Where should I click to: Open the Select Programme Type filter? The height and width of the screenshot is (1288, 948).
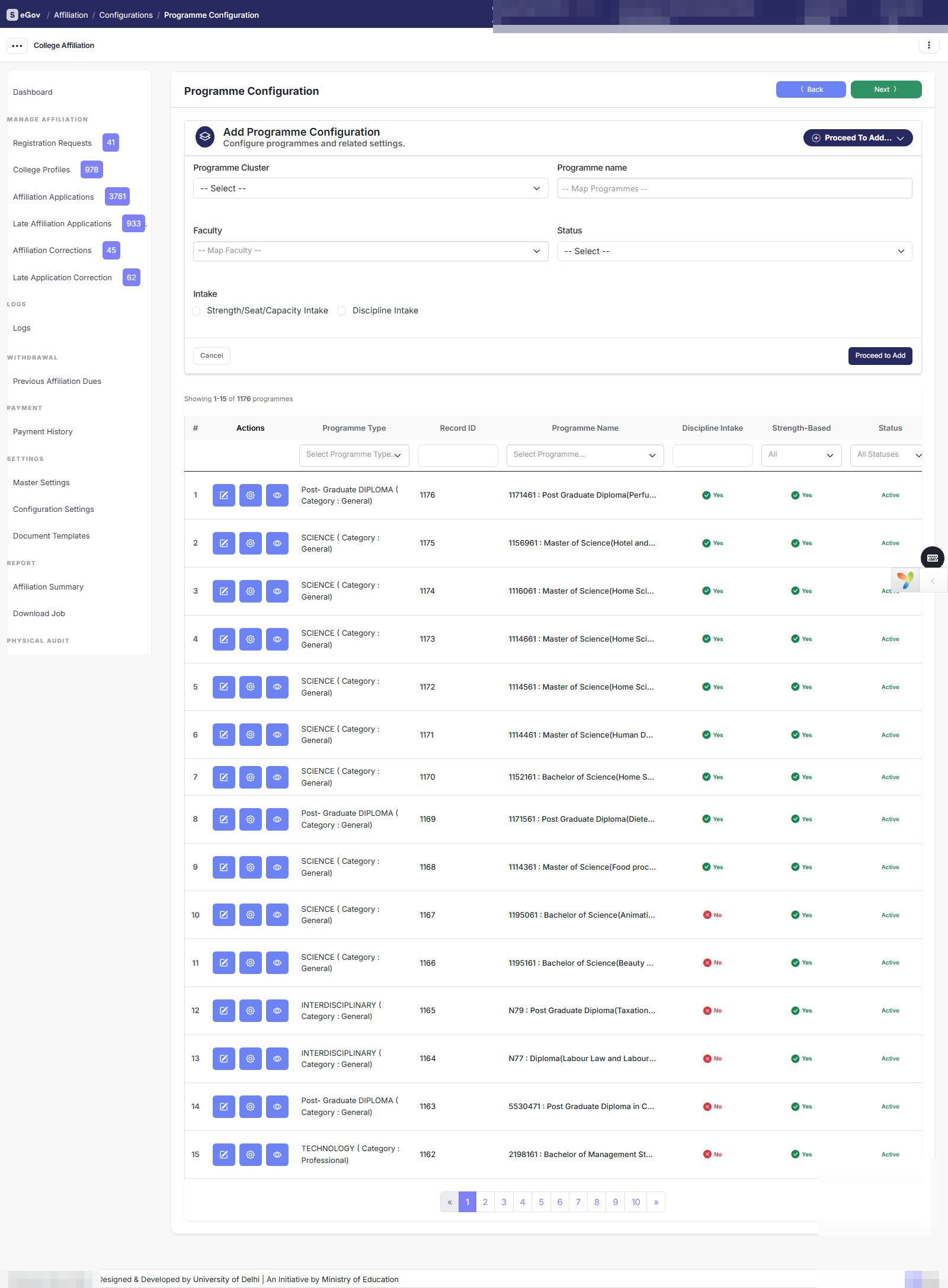(354, 455)
